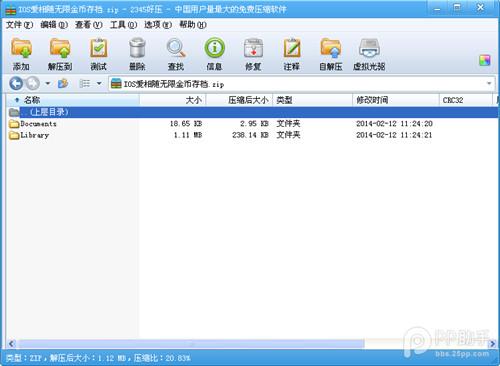Click the 2.95 KB compressed size

(x=254, y=124)
